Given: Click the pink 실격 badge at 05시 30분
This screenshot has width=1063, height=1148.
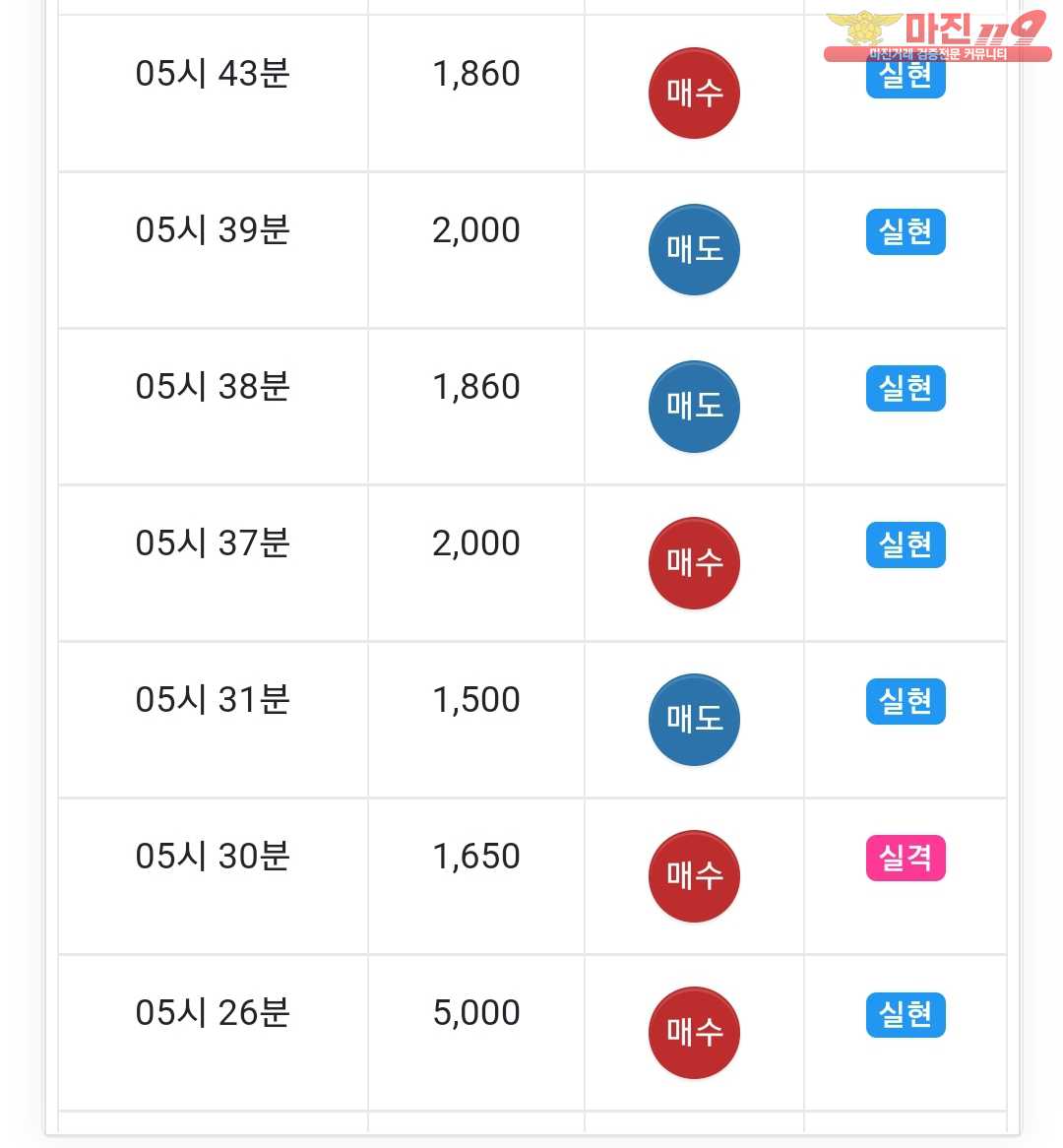Looking at the screenshot, I should (906, 859).
